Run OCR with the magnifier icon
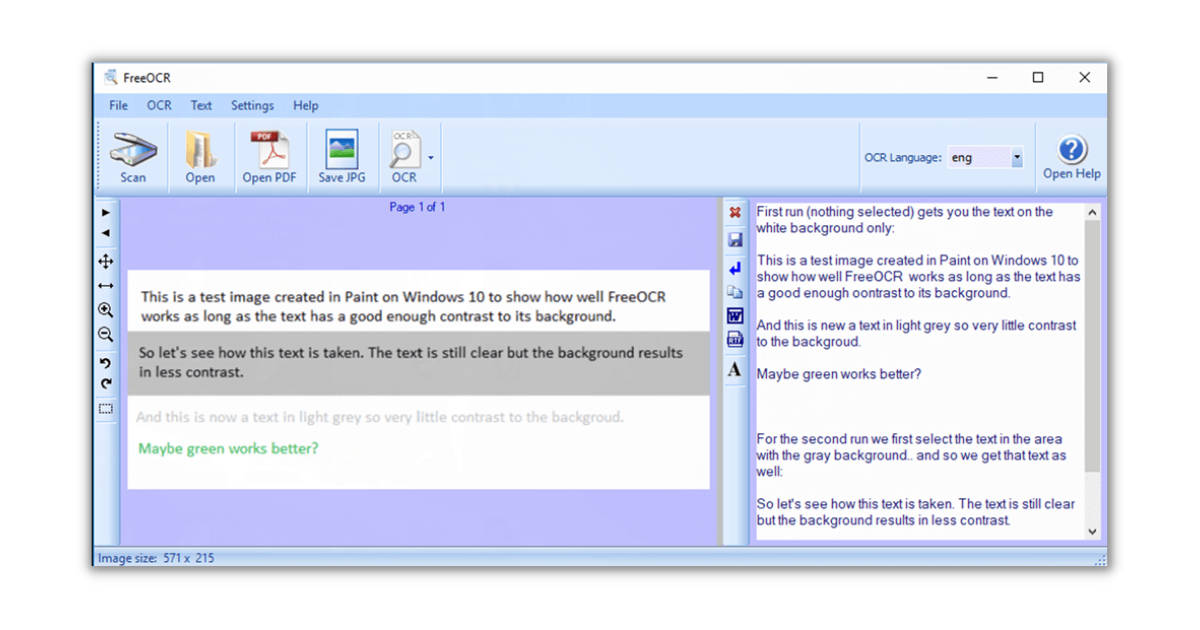This screenshot has width=1200, height=630. tap(404, 157)
